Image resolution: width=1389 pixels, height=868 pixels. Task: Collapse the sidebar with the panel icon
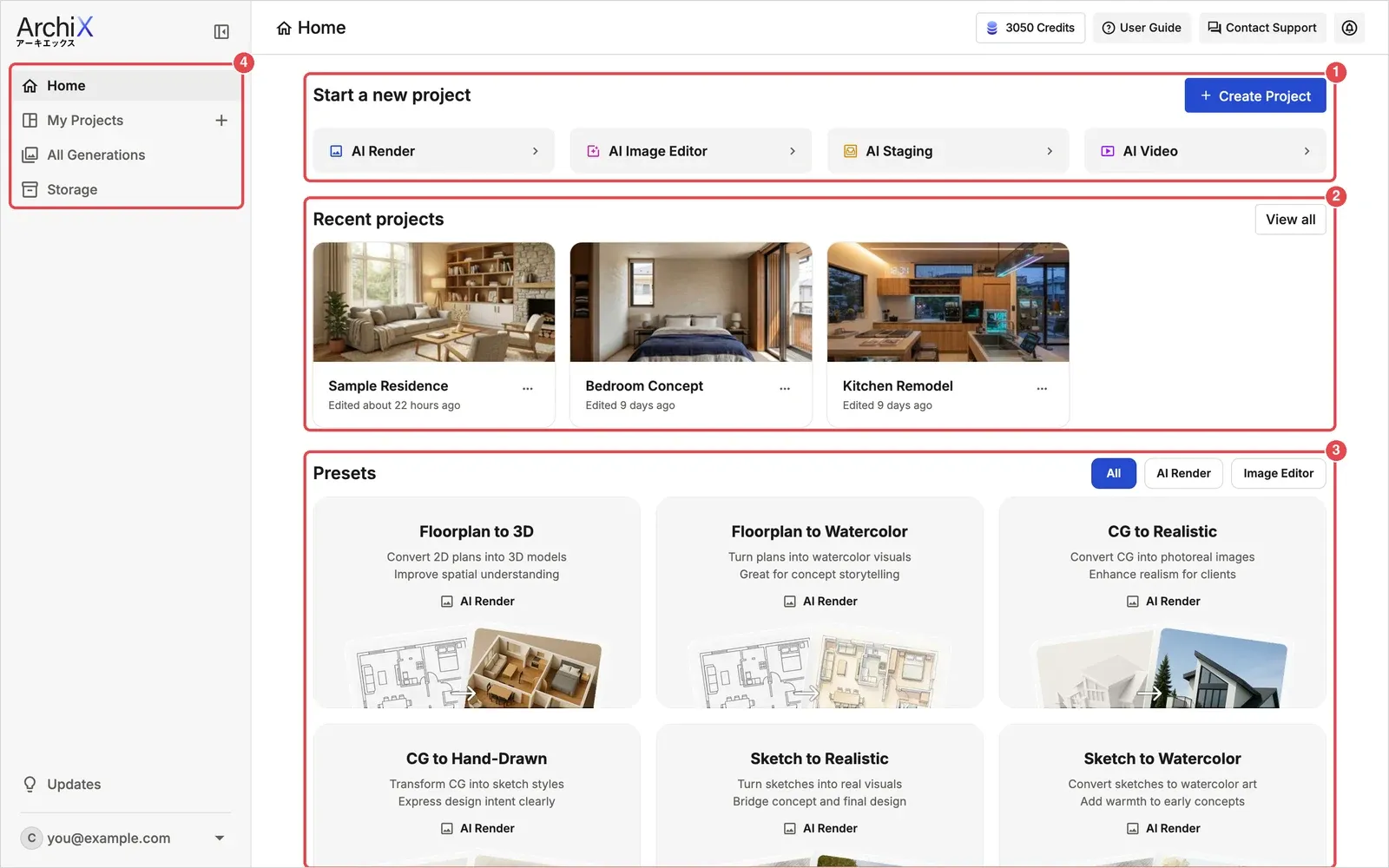point(221,32)
